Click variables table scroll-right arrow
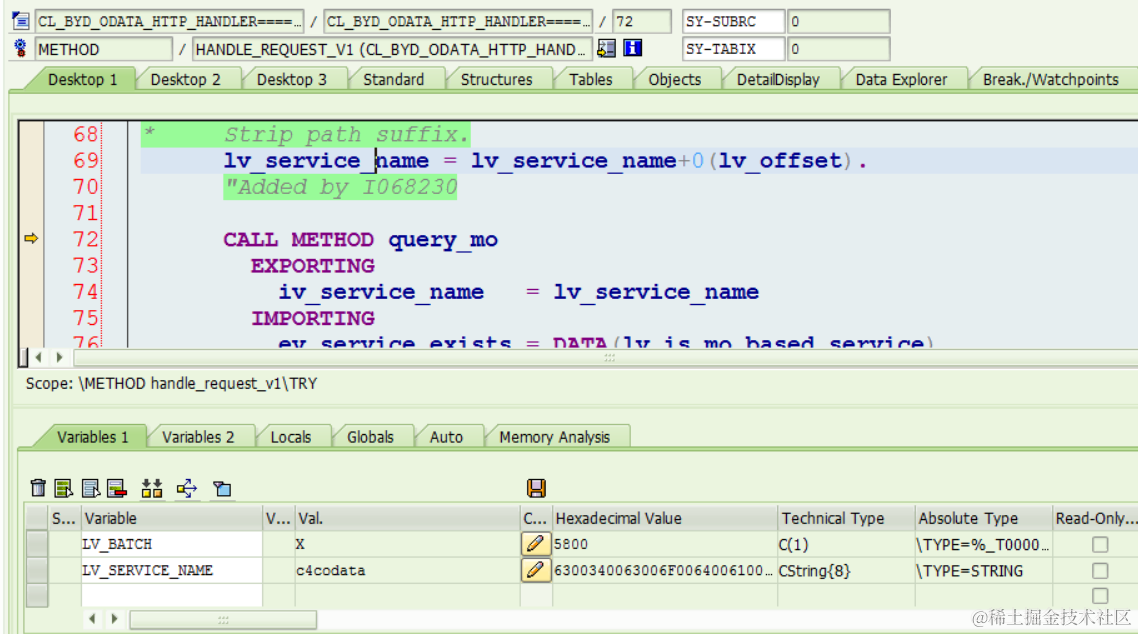Screen dimensions: 1138x634 pos(114,619)
